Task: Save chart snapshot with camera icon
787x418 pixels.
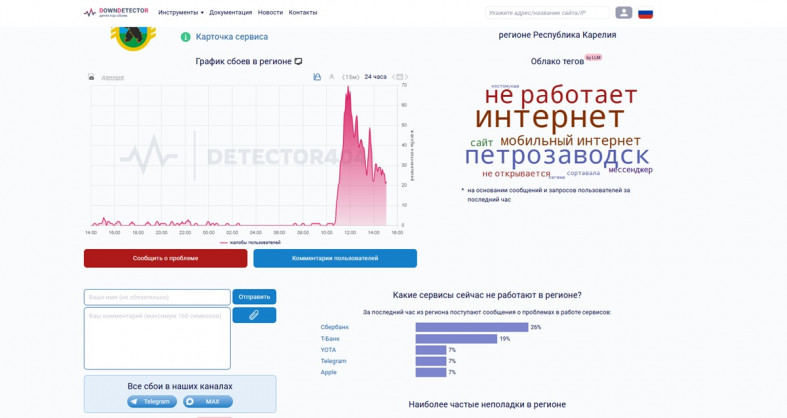Action: [91, 77]
